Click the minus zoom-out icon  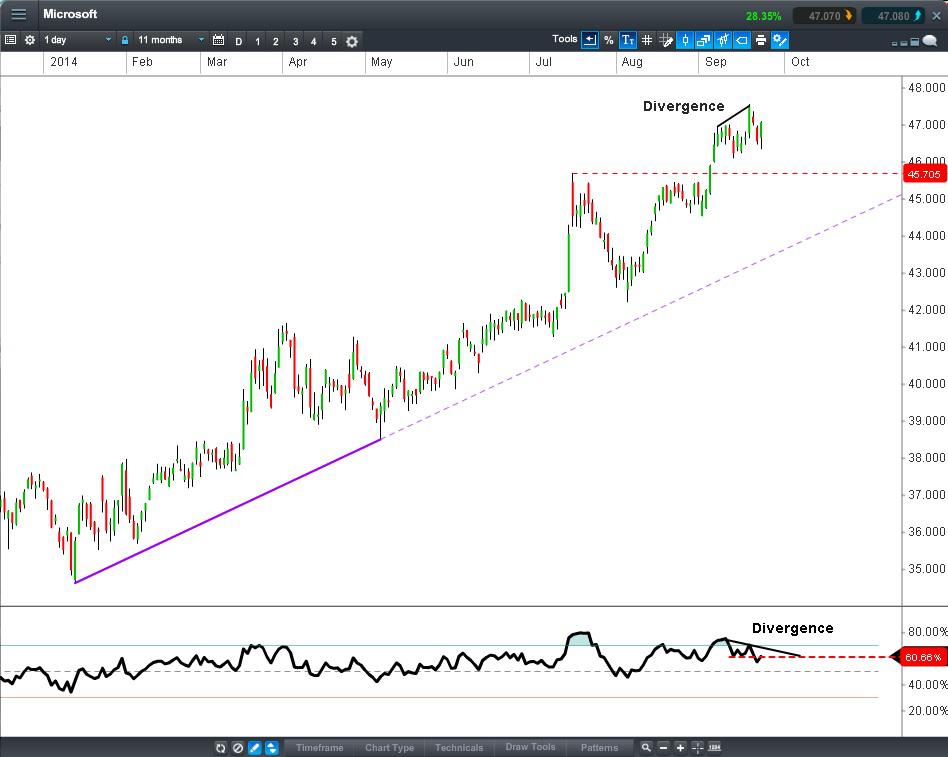click(x=663, y=747)
